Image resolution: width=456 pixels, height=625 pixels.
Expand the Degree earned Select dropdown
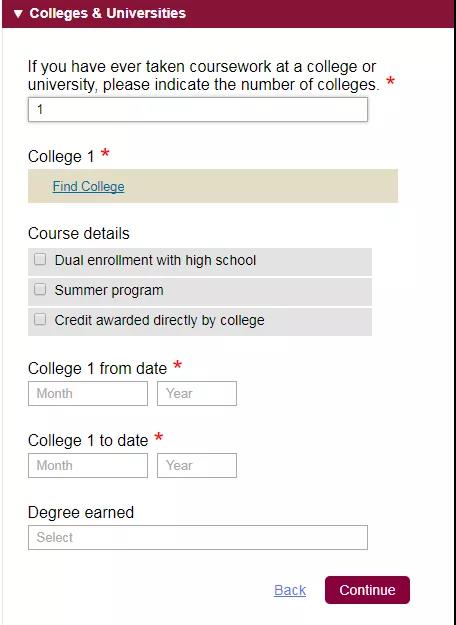[198, 537]
